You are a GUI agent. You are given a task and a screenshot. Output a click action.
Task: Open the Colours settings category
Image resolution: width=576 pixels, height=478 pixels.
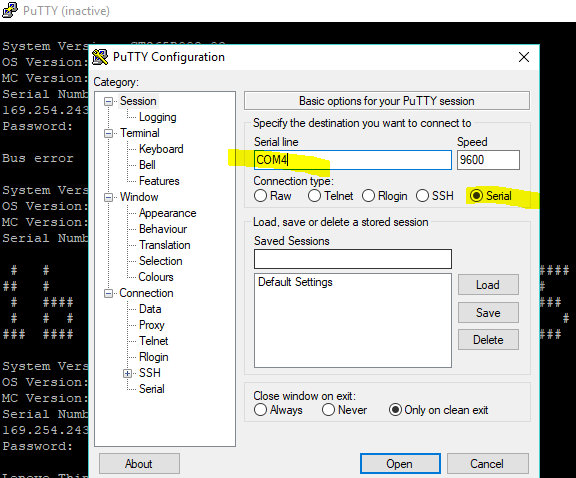tap(156, 277)
